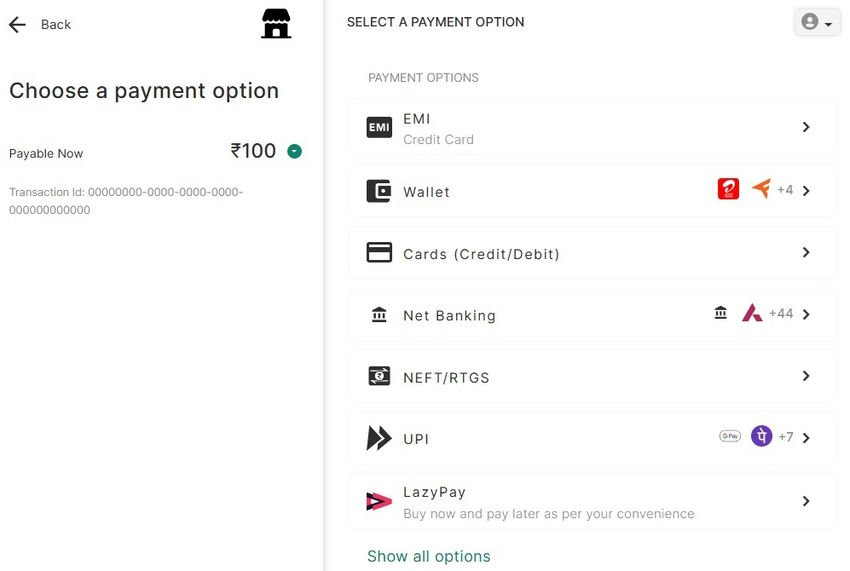Expand NEFT/RTGS option chevron
This screenshot has height=571, width=850.
806,376
